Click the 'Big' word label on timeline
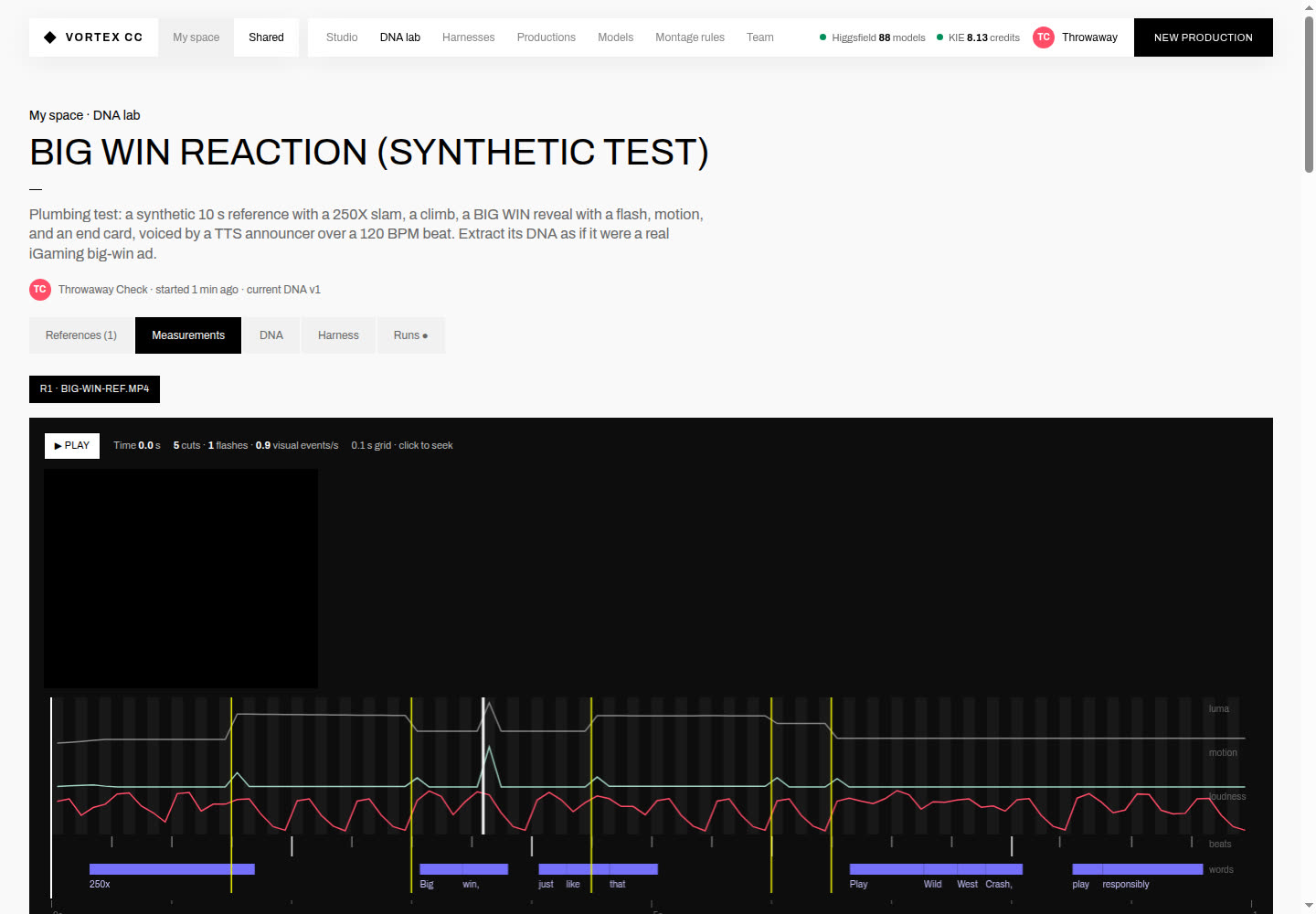The height and width of the screenshot is (914, 1316). pyautogui.click(x=427, y=885)
